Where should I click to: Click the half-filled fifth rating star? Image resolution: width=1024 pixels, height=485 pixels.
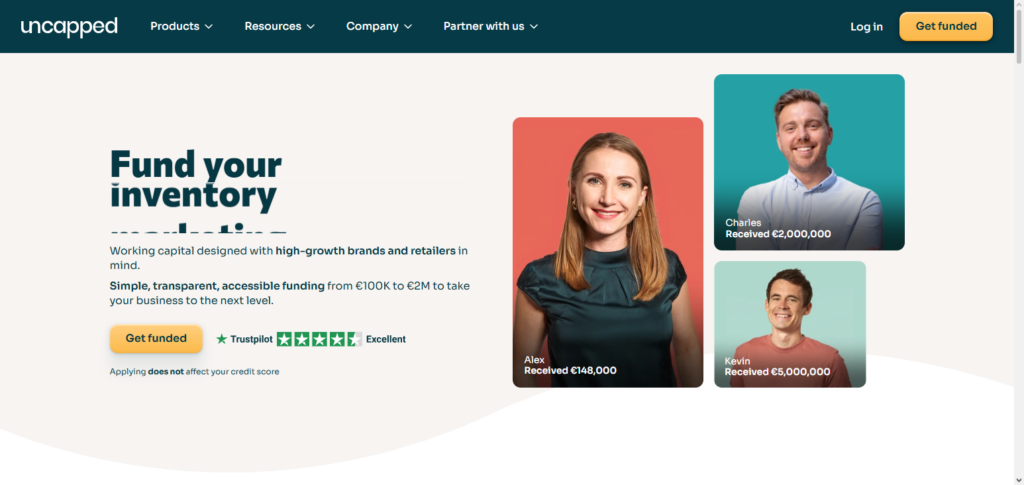coord(355,339)
